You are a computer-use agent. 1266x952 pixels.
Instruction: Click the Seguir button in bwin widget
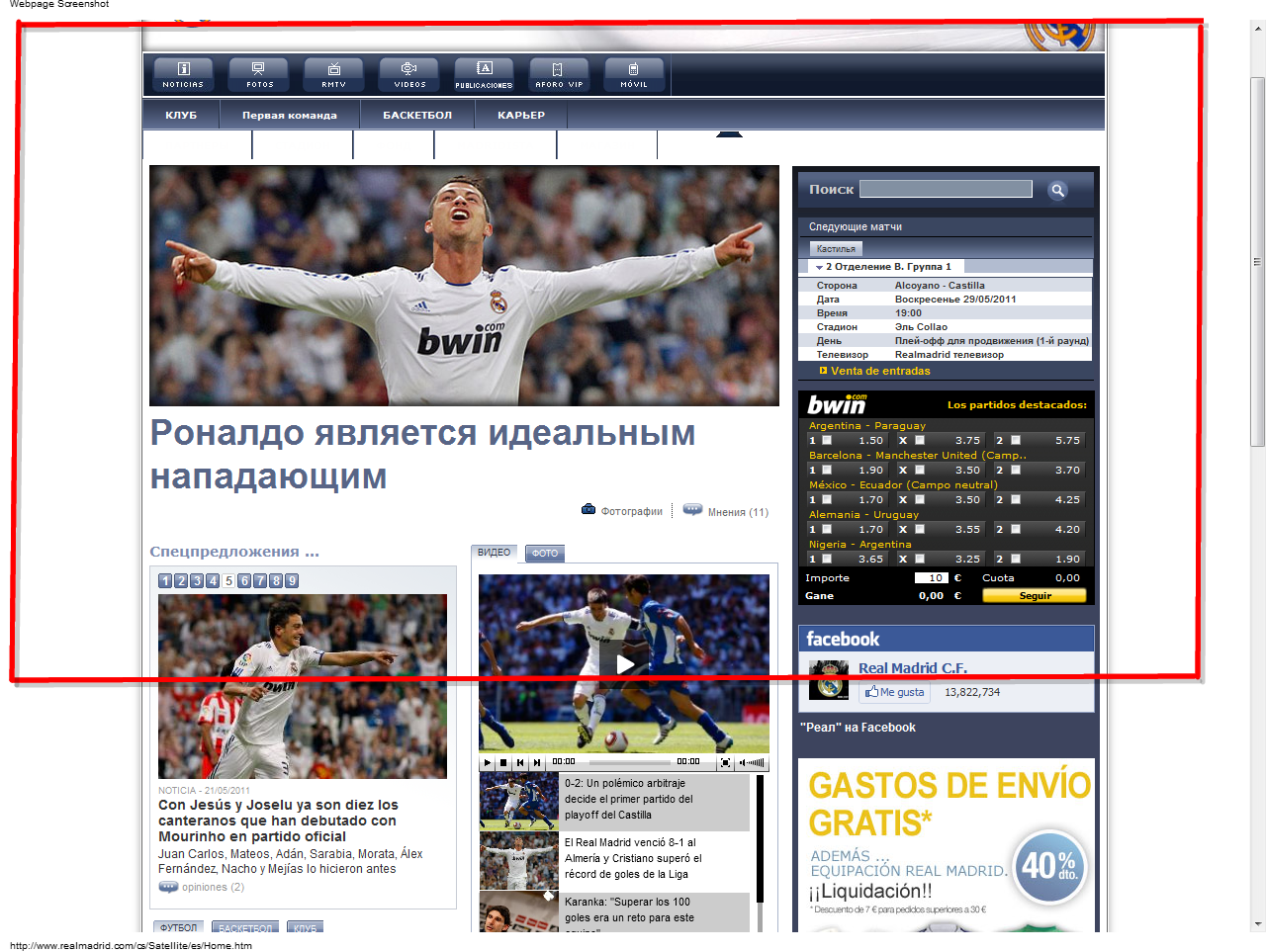[x=1035, y=595]
